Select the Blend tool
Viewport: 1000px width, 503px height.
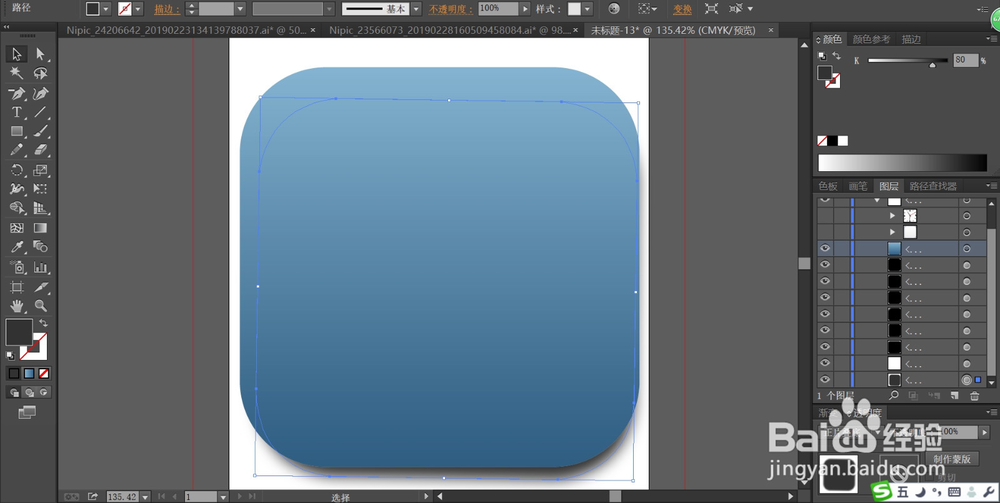41,247
